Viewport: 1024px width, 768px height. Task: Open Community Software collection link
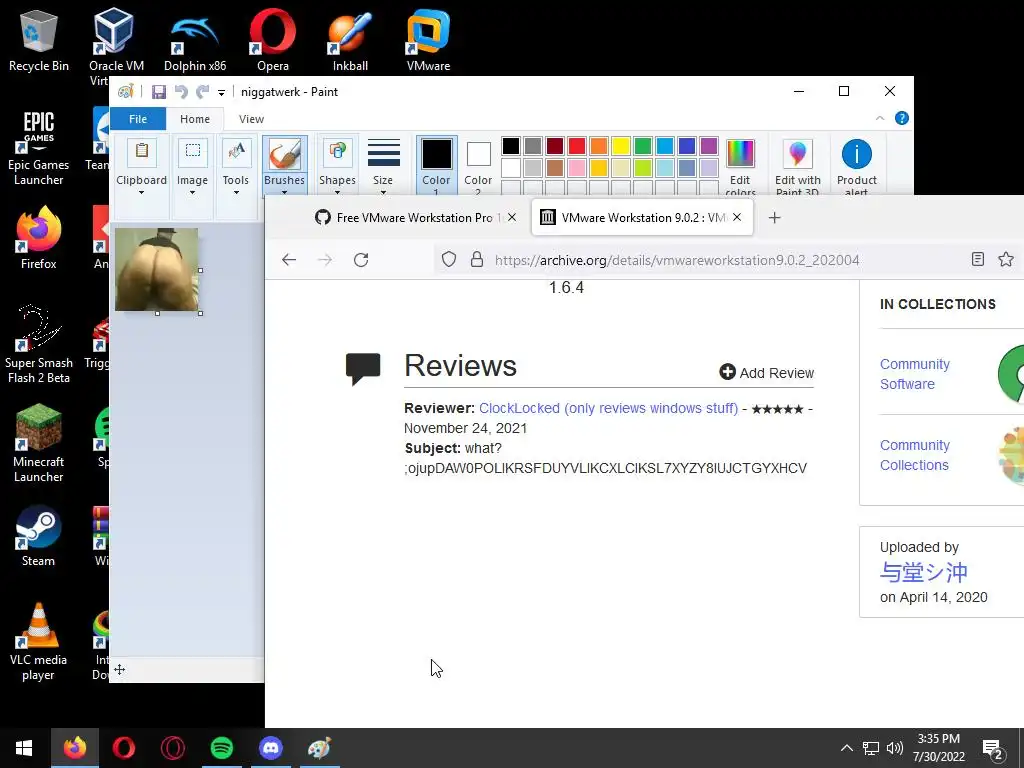coord(914,374)
